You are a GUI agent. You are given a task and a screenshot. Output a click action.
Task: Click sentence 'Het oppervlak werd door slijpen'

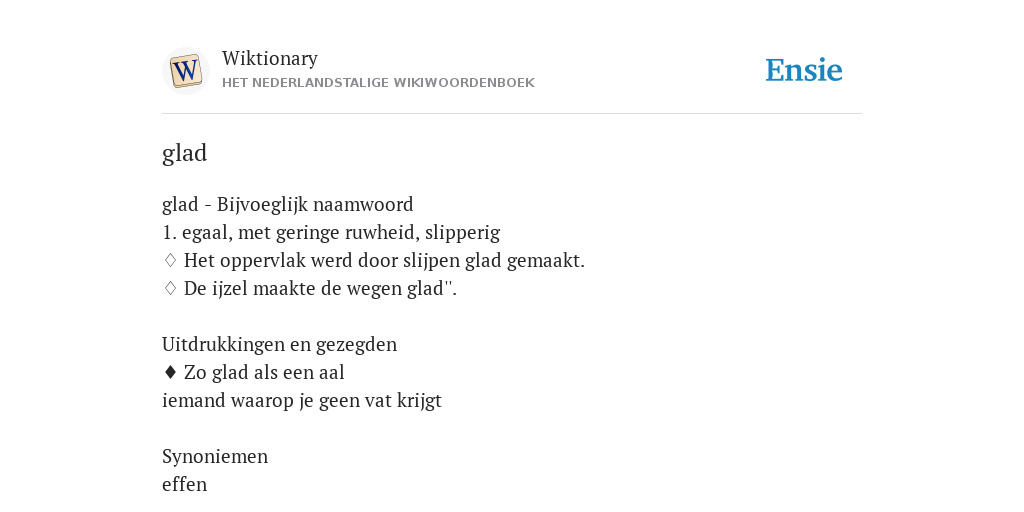(x=384, y=261)
